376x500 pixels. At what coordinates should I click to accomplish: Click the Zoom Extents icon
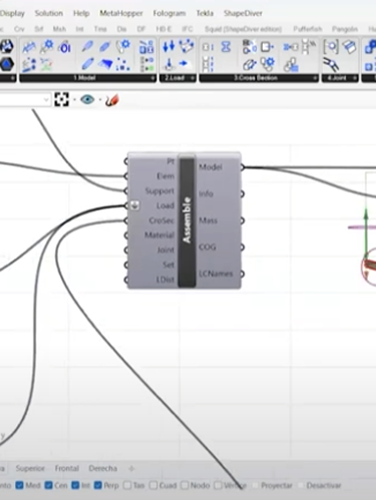tap(61, 99)
